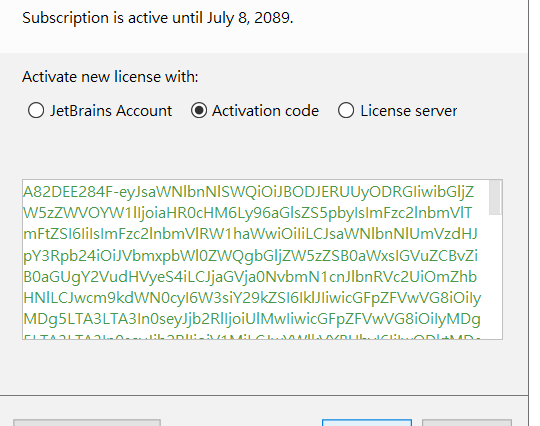Click the 'Activation code' option label
Image resolution: width=540 pixels, height=426 pixels.
[266, 111]
